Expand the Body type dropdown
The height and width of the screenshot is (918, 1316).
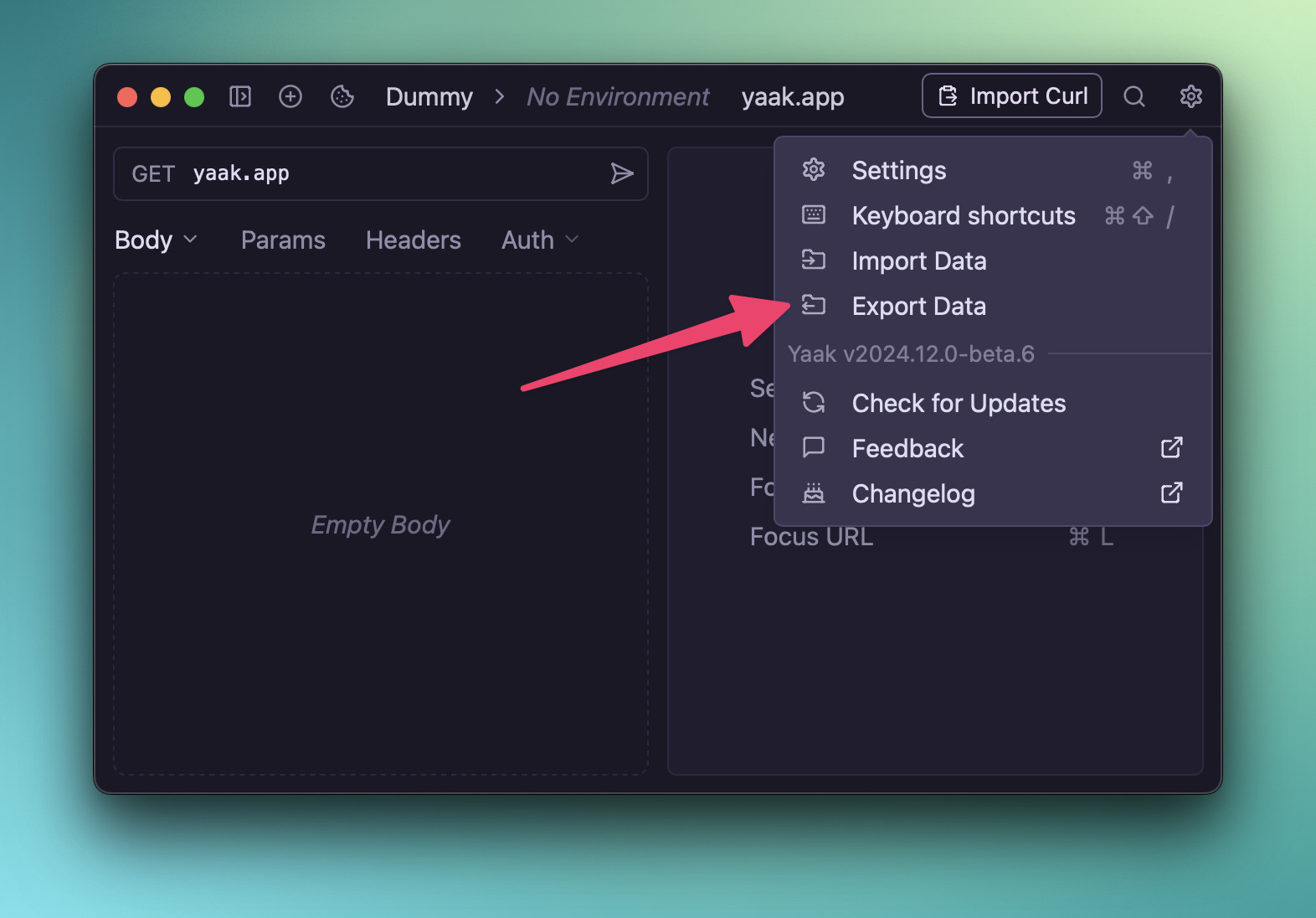click(156, 240)
